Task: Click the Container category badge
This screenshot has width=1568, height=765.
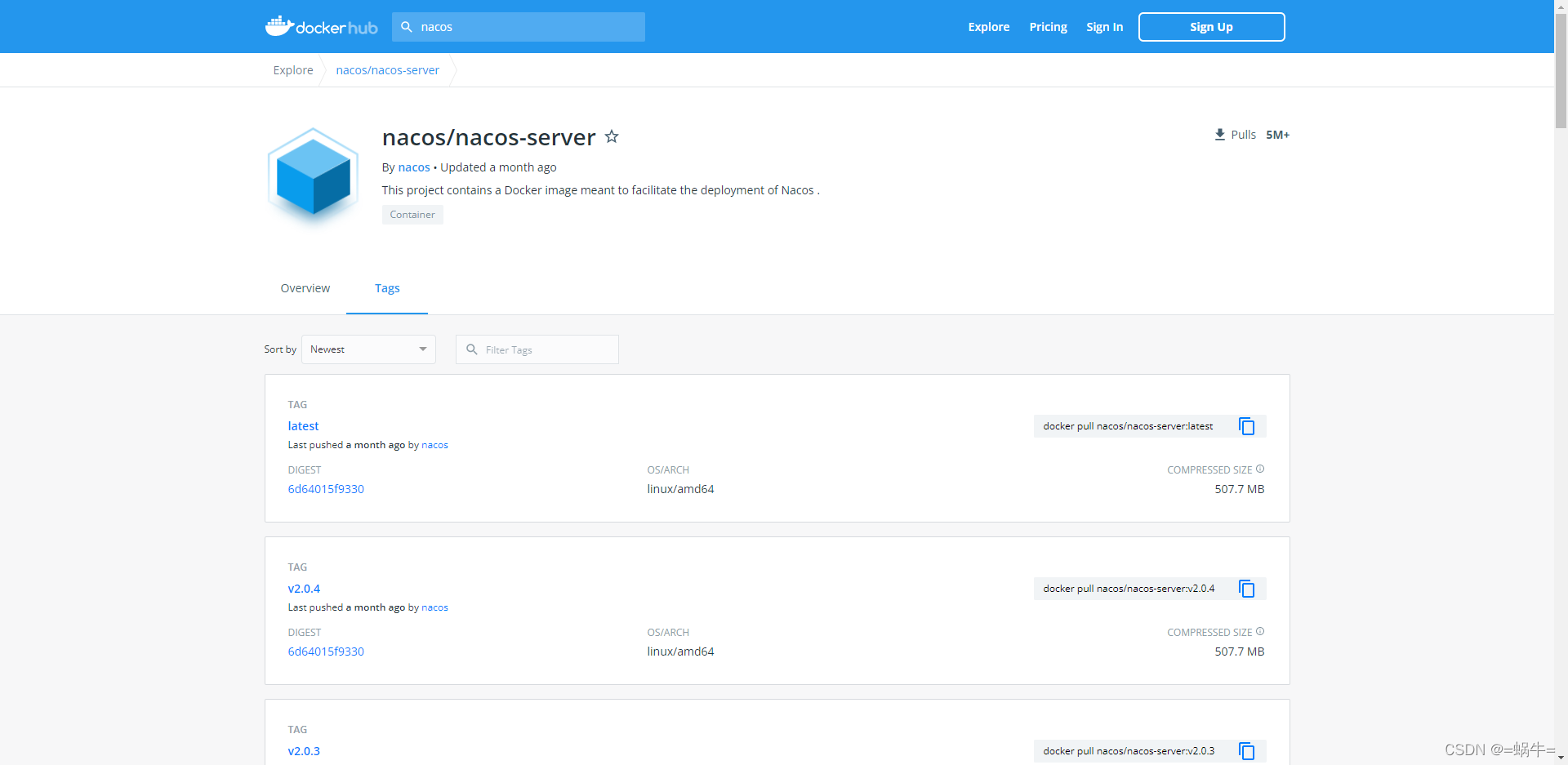Action: click(x=412, y=215)
